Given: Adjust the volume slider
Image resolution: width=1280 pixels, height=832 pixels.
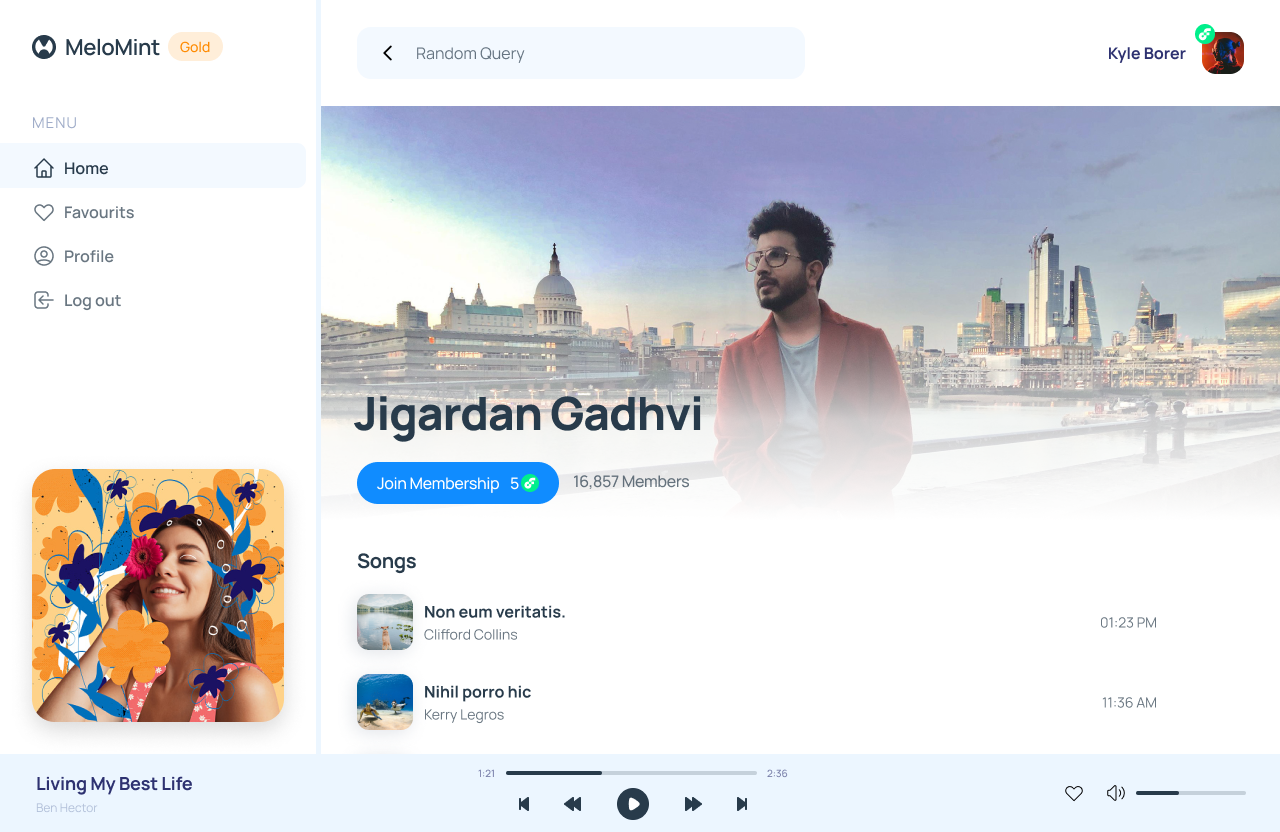Looking at the screenshot, I should (x=1190, y=793).
